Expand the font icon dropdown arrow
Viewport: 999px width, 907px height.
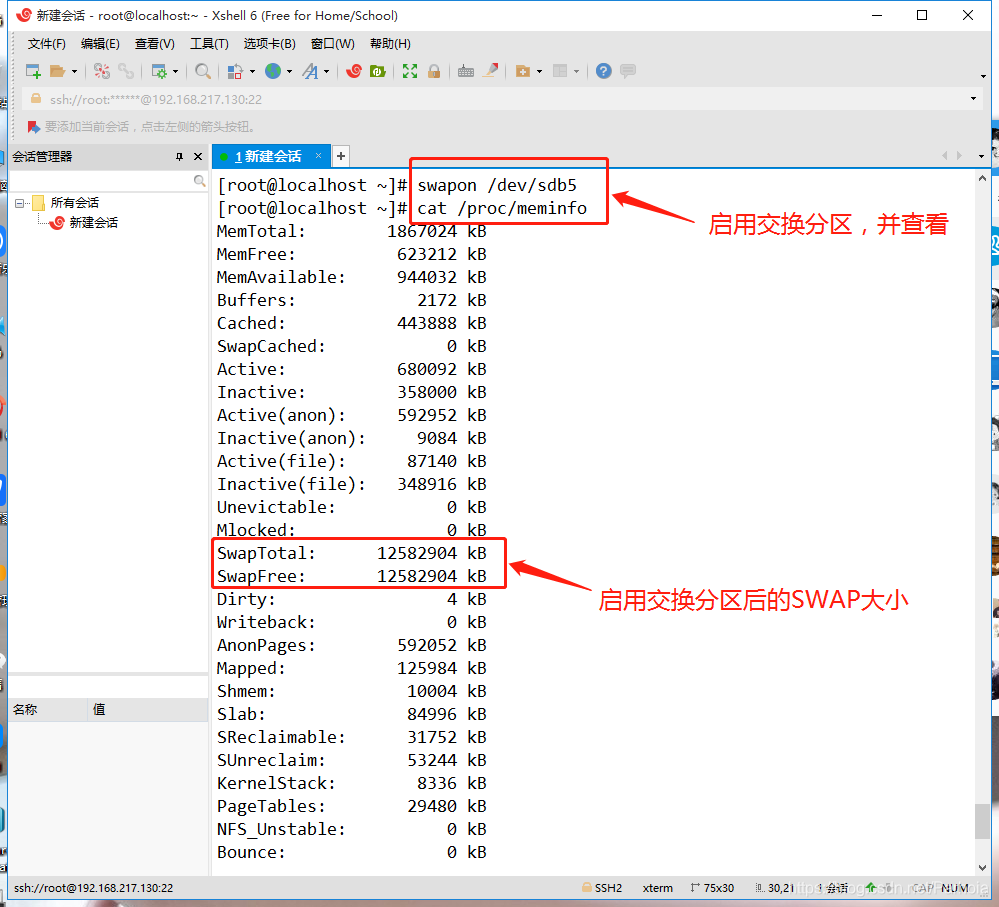(x=326, y=71)
